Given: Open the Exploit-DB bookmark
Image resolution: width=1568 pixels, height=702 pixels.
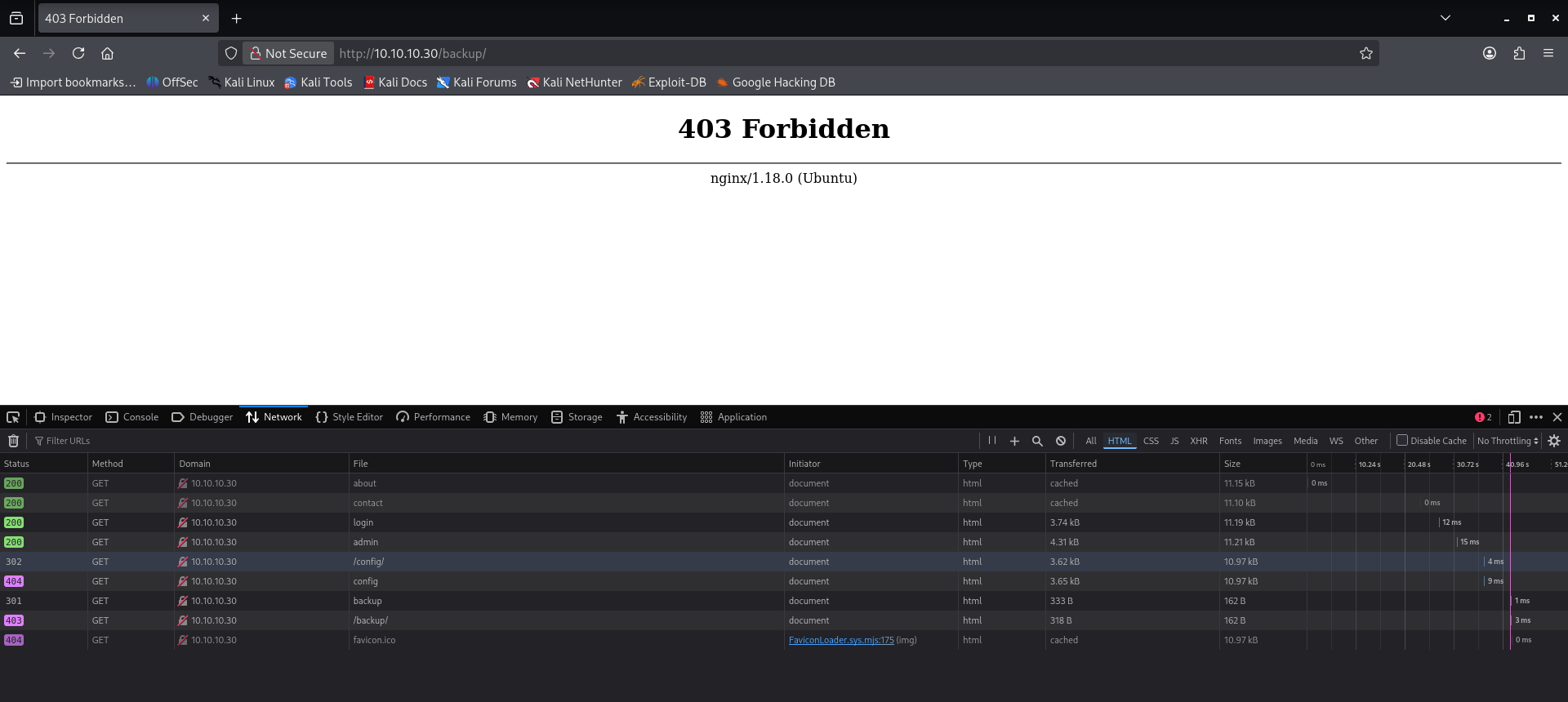Looking at the screenshot, I should 669,82.
